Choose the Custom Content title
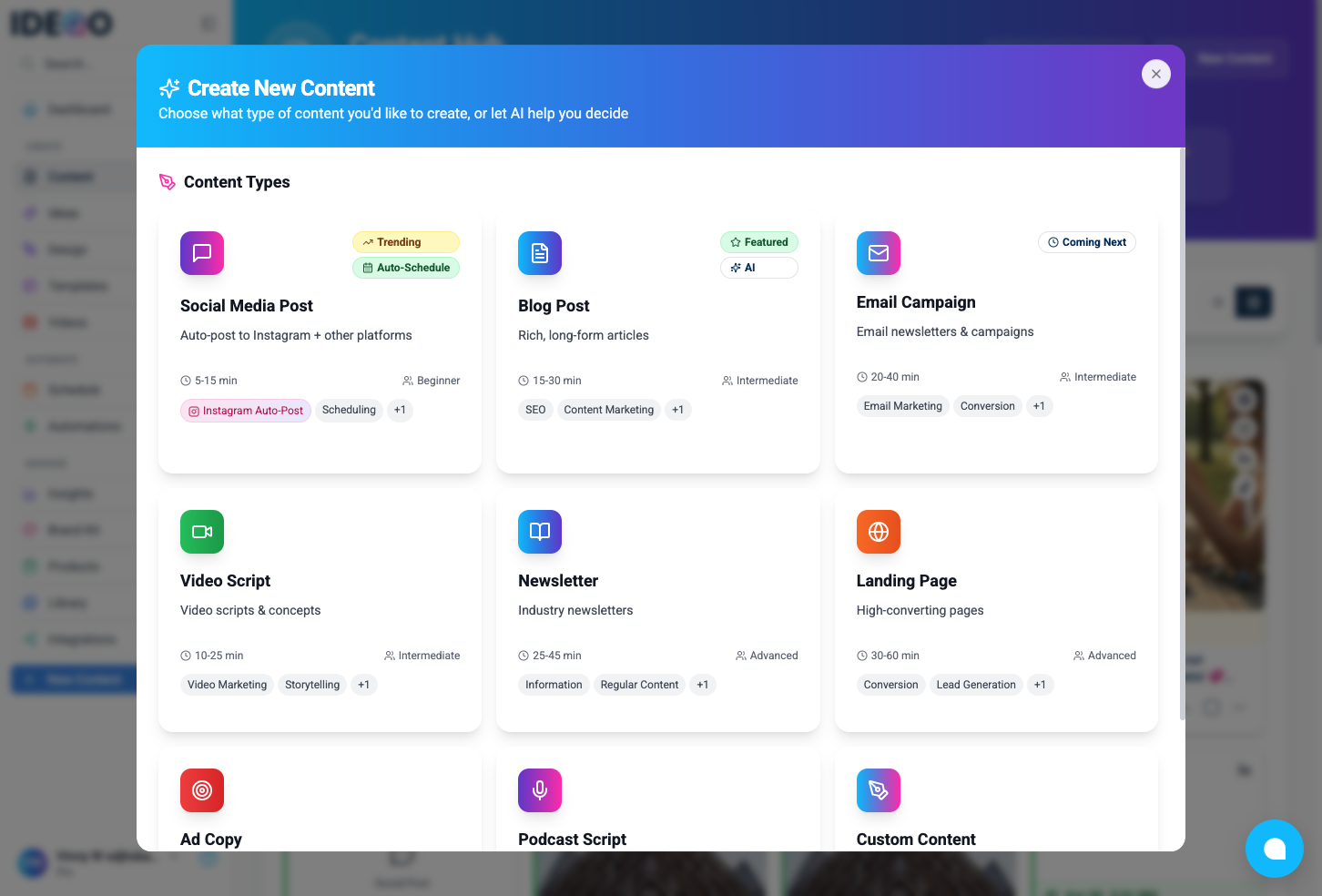 (x=916, y=840)
